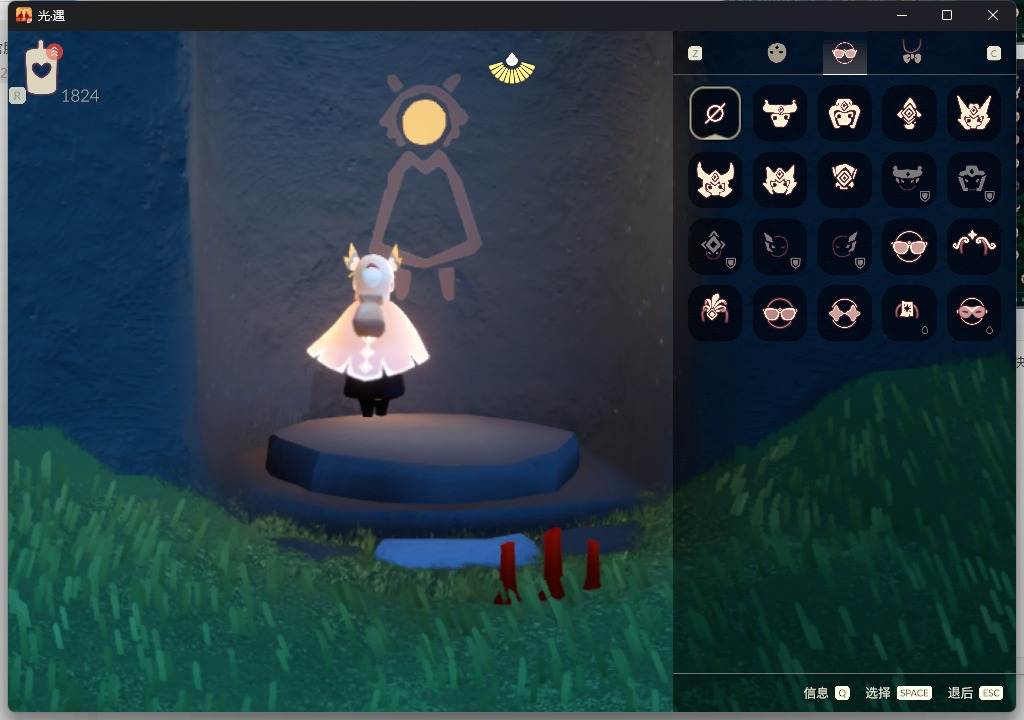The height and width of the screenshot is (720, 1024).
Task: Select the paper talisman forehead accessory
Action: 909,312
